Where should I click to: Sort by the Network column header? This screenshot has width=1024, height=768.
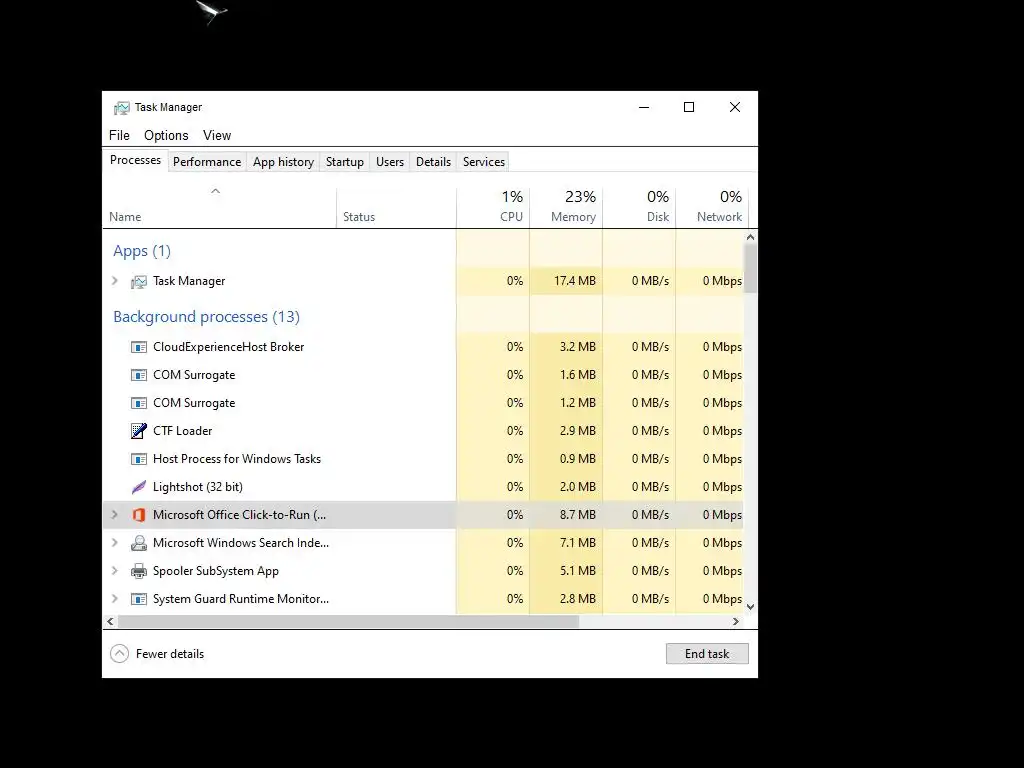712,208
